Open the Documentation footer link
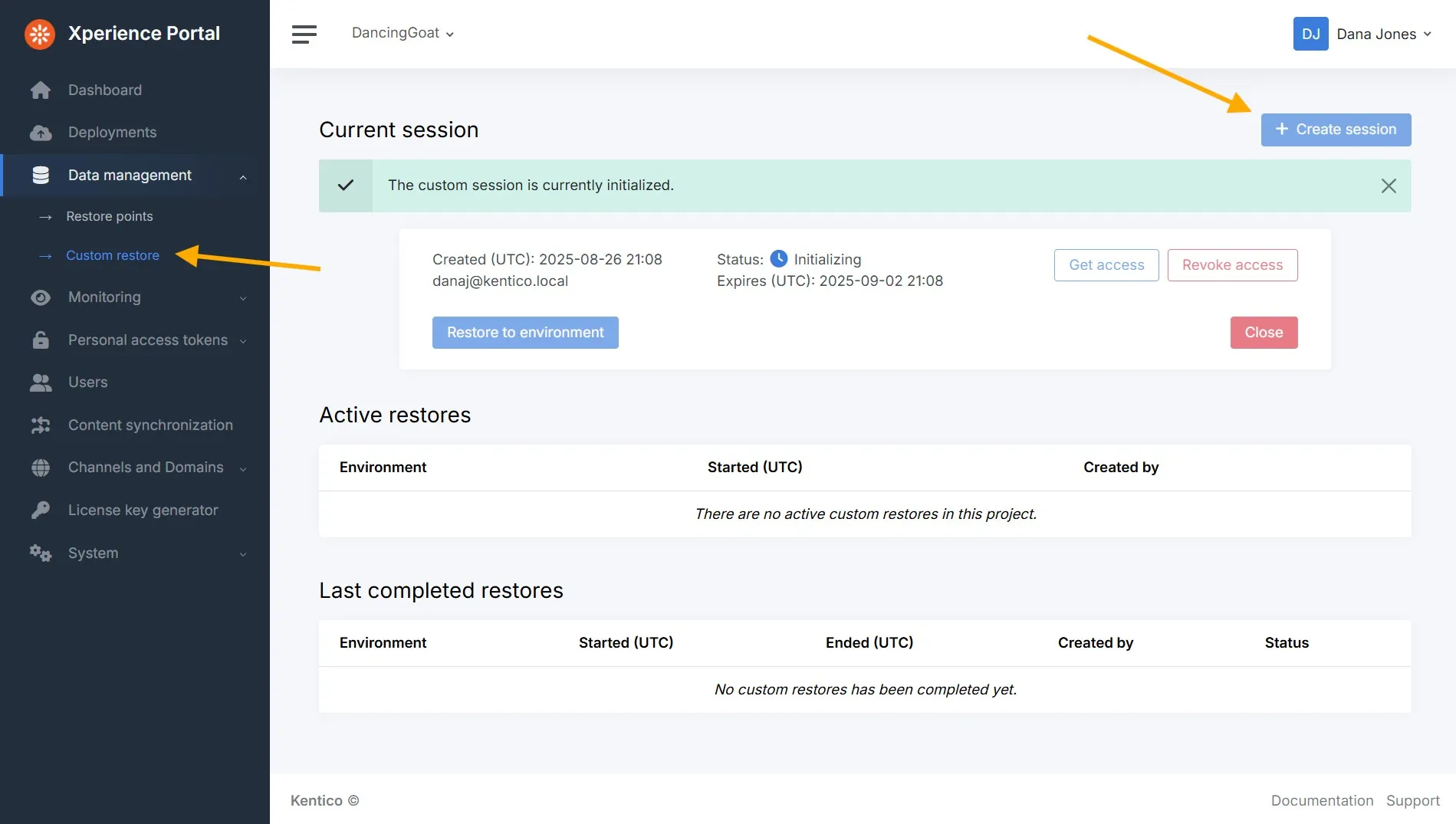1456x824 pixels. 1322,800
